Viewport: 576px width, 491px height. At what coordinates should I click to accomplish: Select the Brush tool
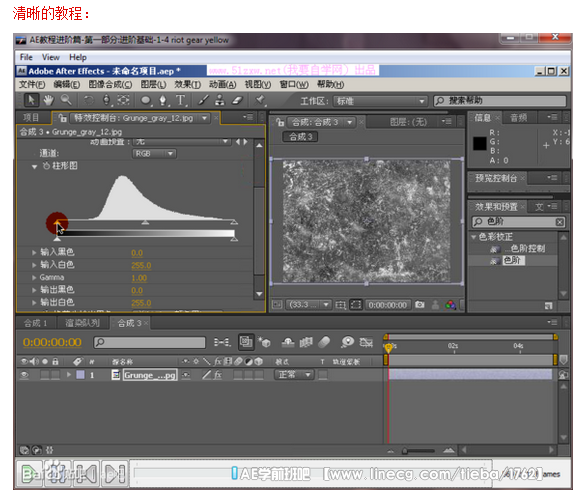click(203, 100)
